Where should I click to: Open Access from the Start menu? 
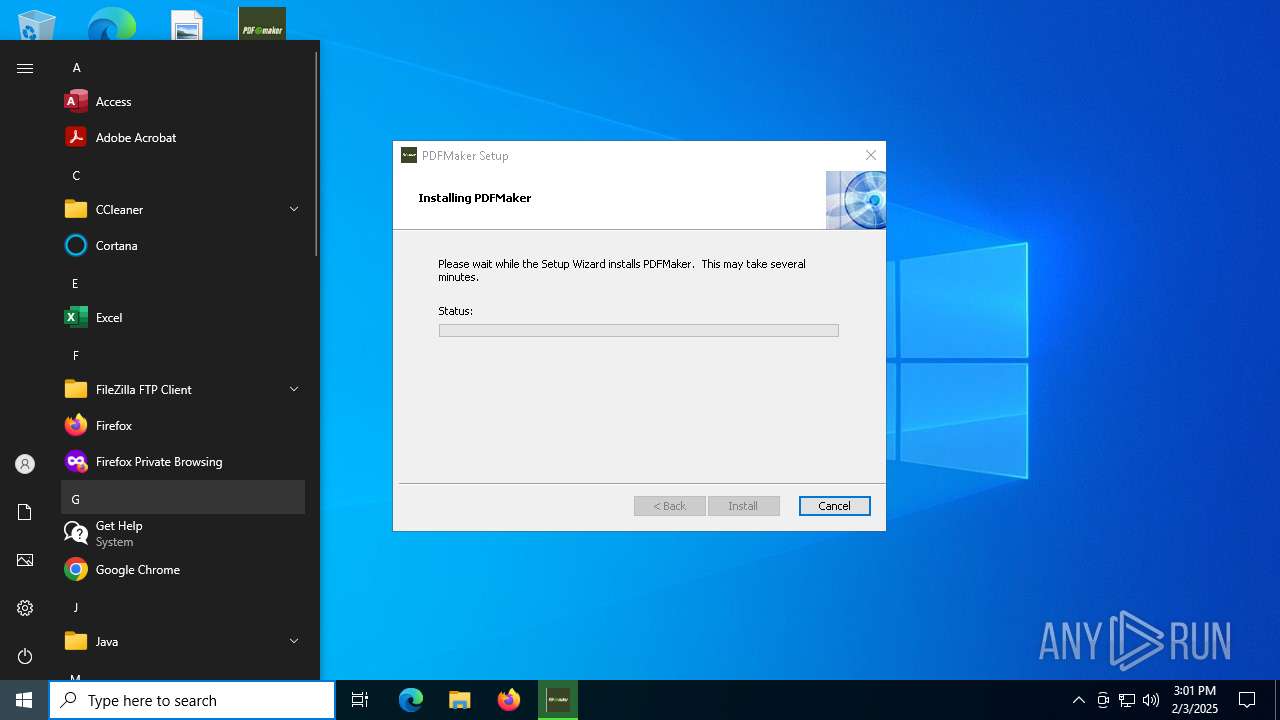[x=183, y=101]
